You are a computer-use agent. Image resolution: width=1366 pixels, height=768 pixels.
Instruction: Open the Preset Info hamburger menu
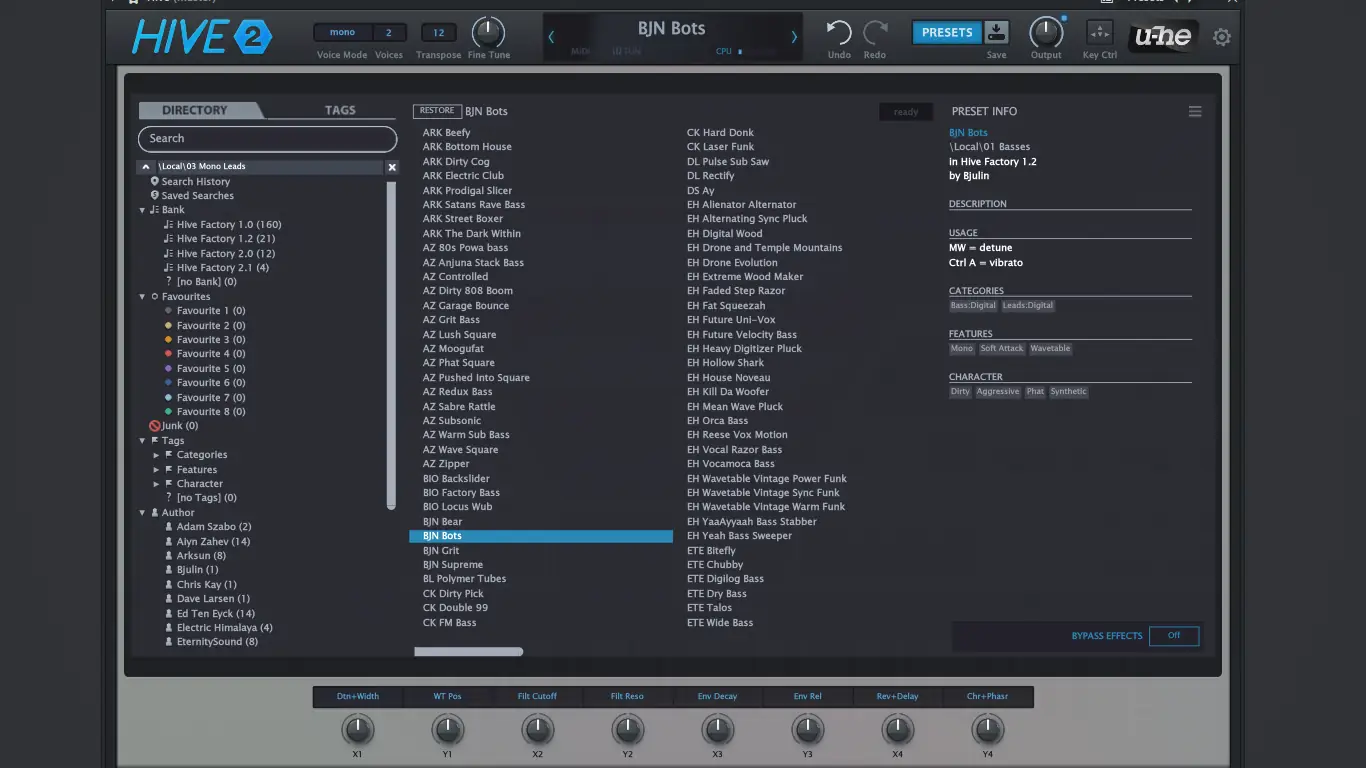pyautogui.click(x=1195, y=112)
